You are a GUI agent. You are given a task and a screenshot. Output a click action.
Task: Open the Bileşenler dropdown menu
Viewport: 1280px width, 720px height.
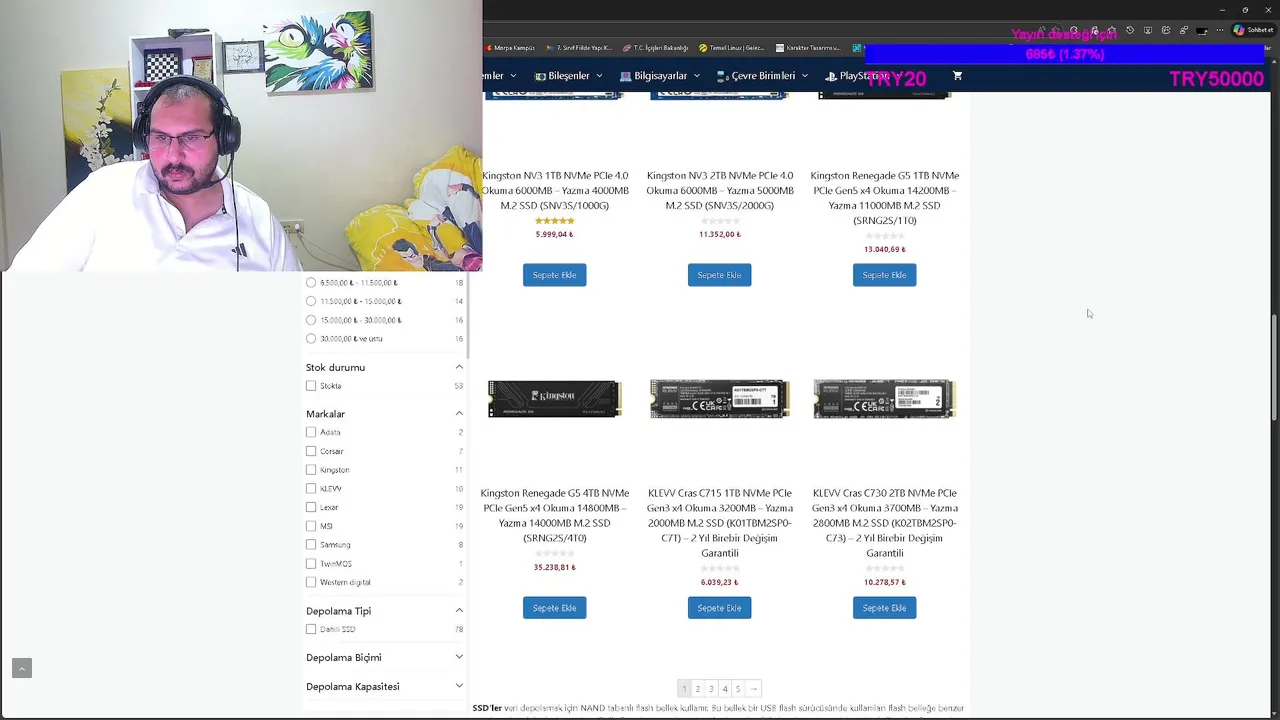(569, 76)
